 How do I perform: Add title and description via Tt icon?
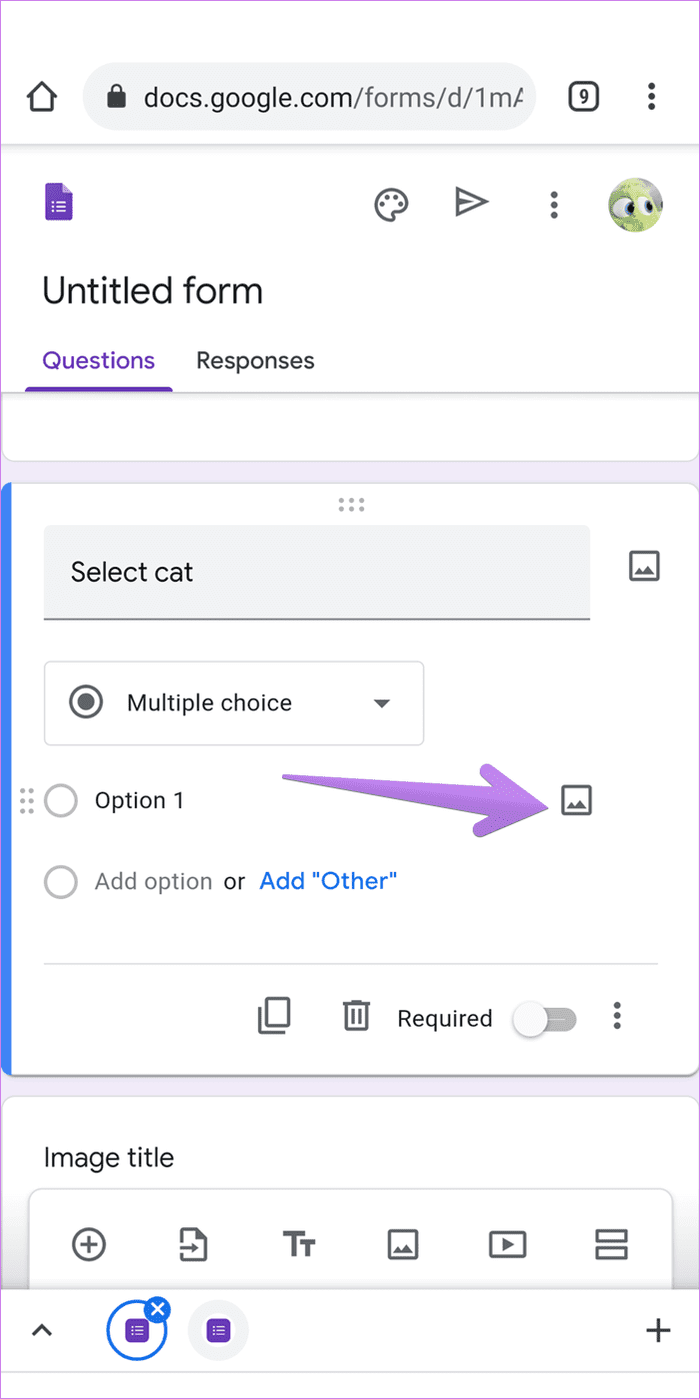point(299,1245)
